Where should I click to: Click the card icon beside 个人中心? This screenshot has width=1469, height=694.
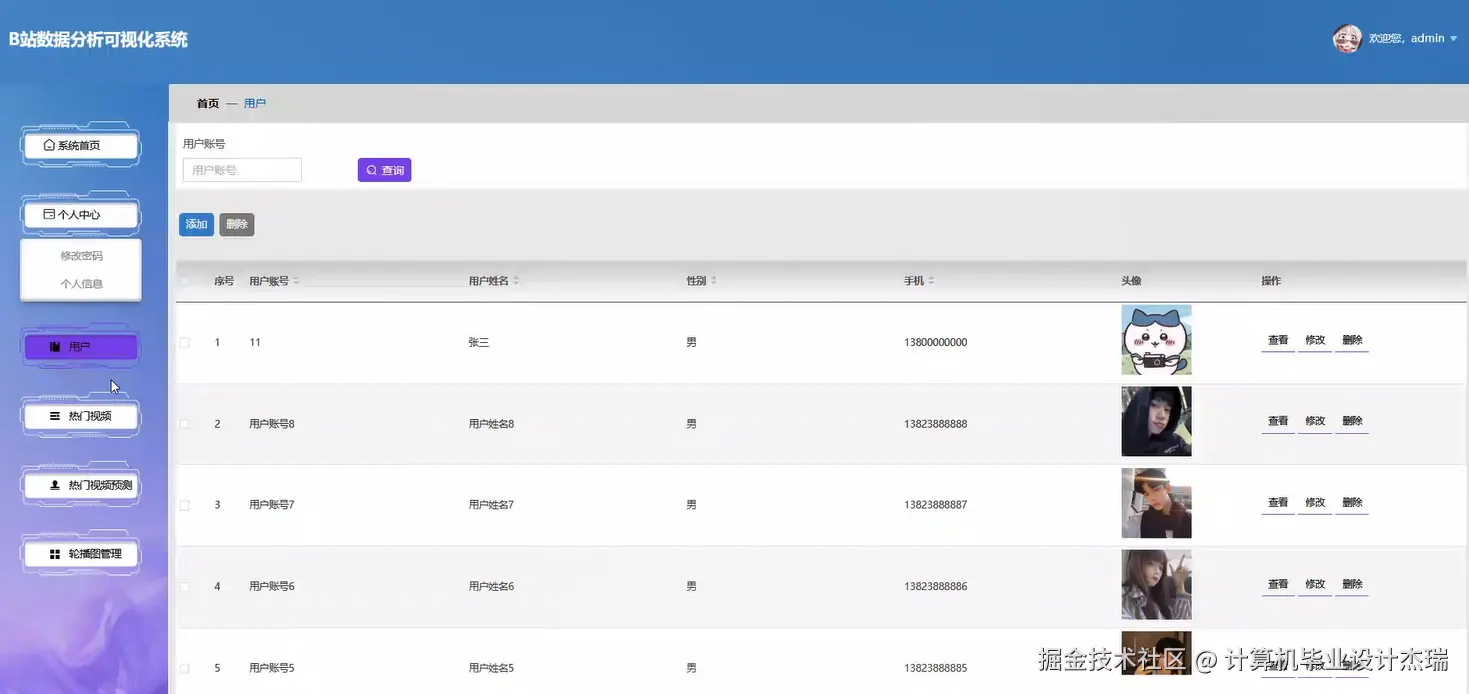click(49, 214)
